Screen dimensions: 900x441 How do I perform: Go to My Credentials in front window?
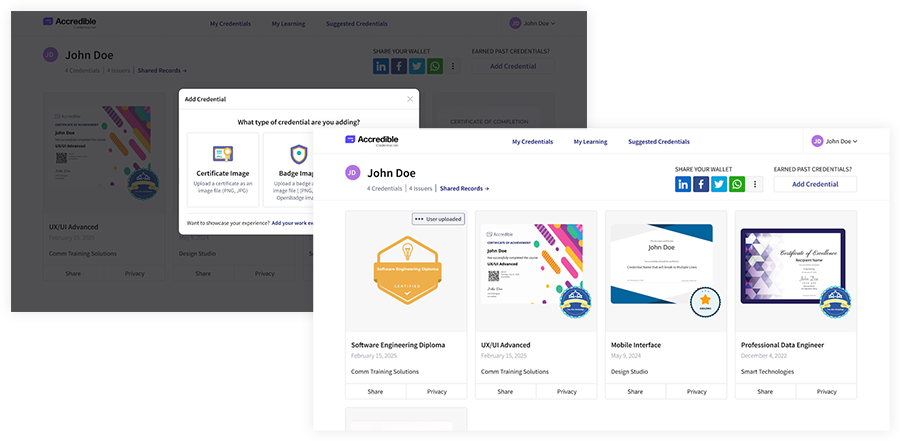click(533, 141)
